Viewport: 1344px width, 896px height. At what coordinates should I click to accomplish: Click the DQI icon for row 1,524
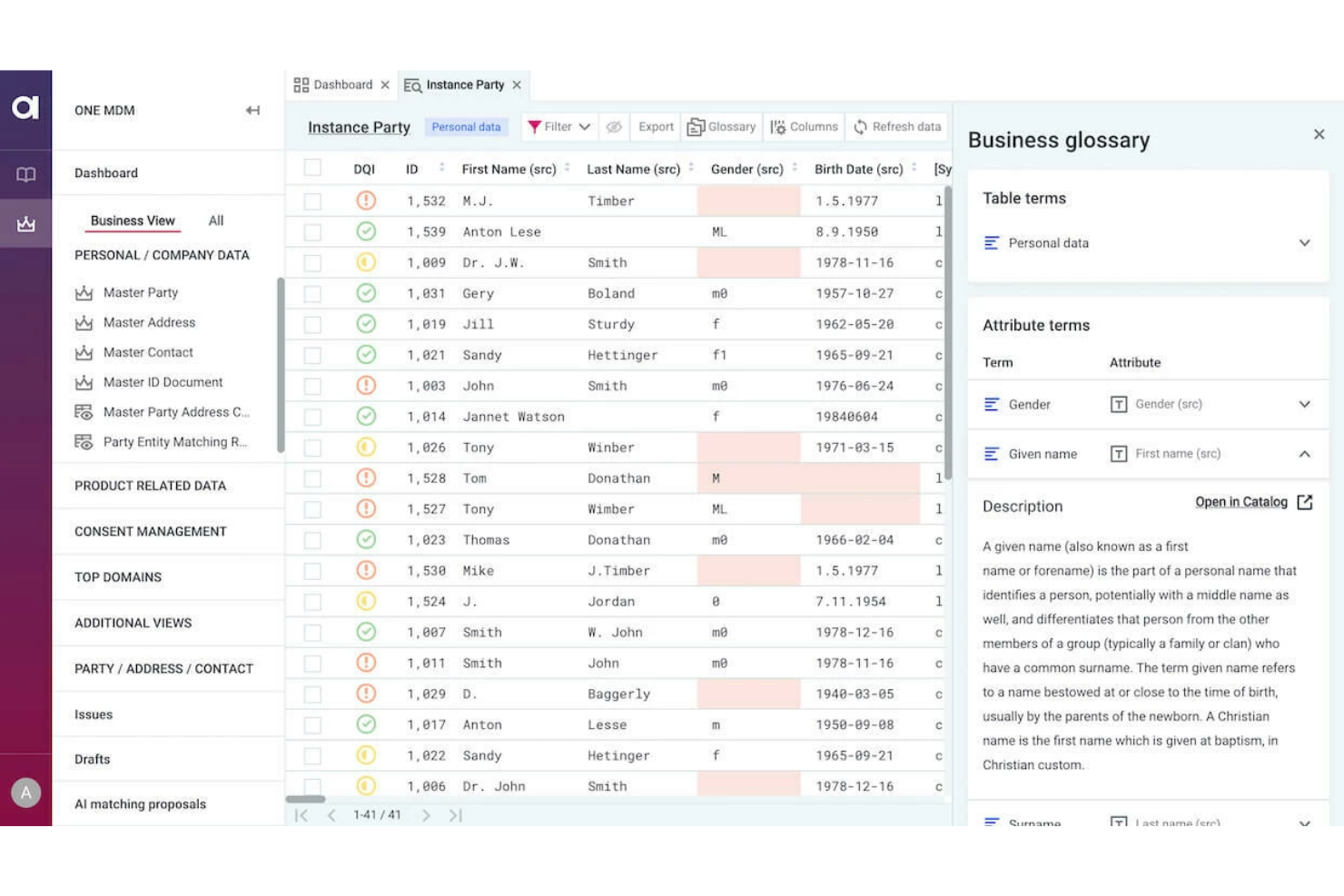(366, 601)
